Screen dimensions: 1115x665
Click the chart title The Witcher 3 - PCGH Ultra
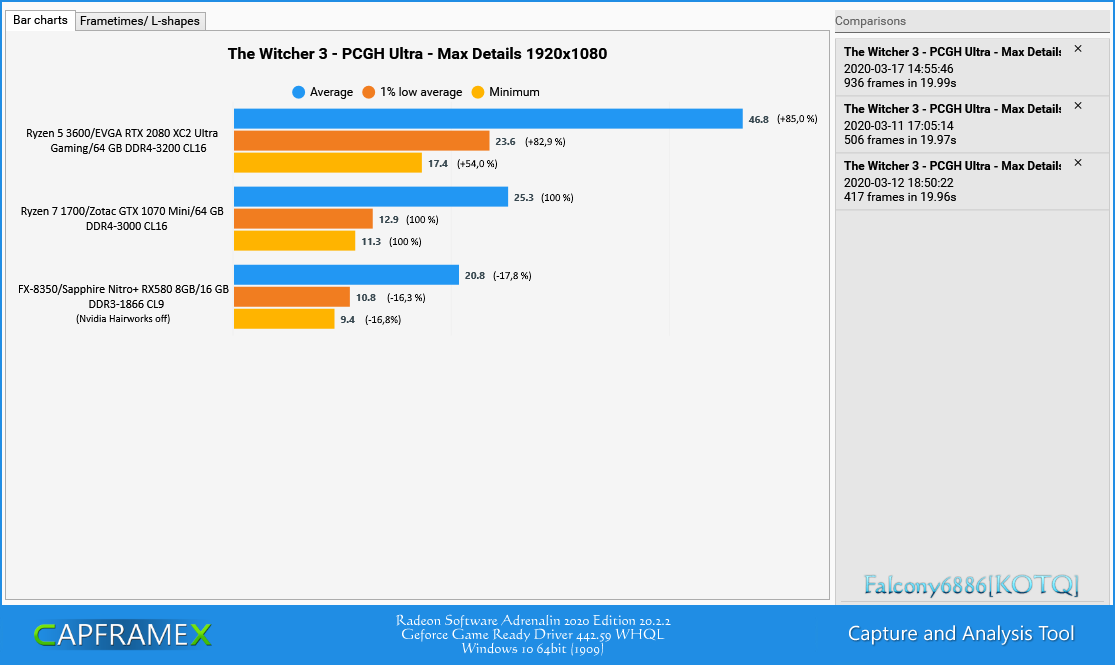417,54
